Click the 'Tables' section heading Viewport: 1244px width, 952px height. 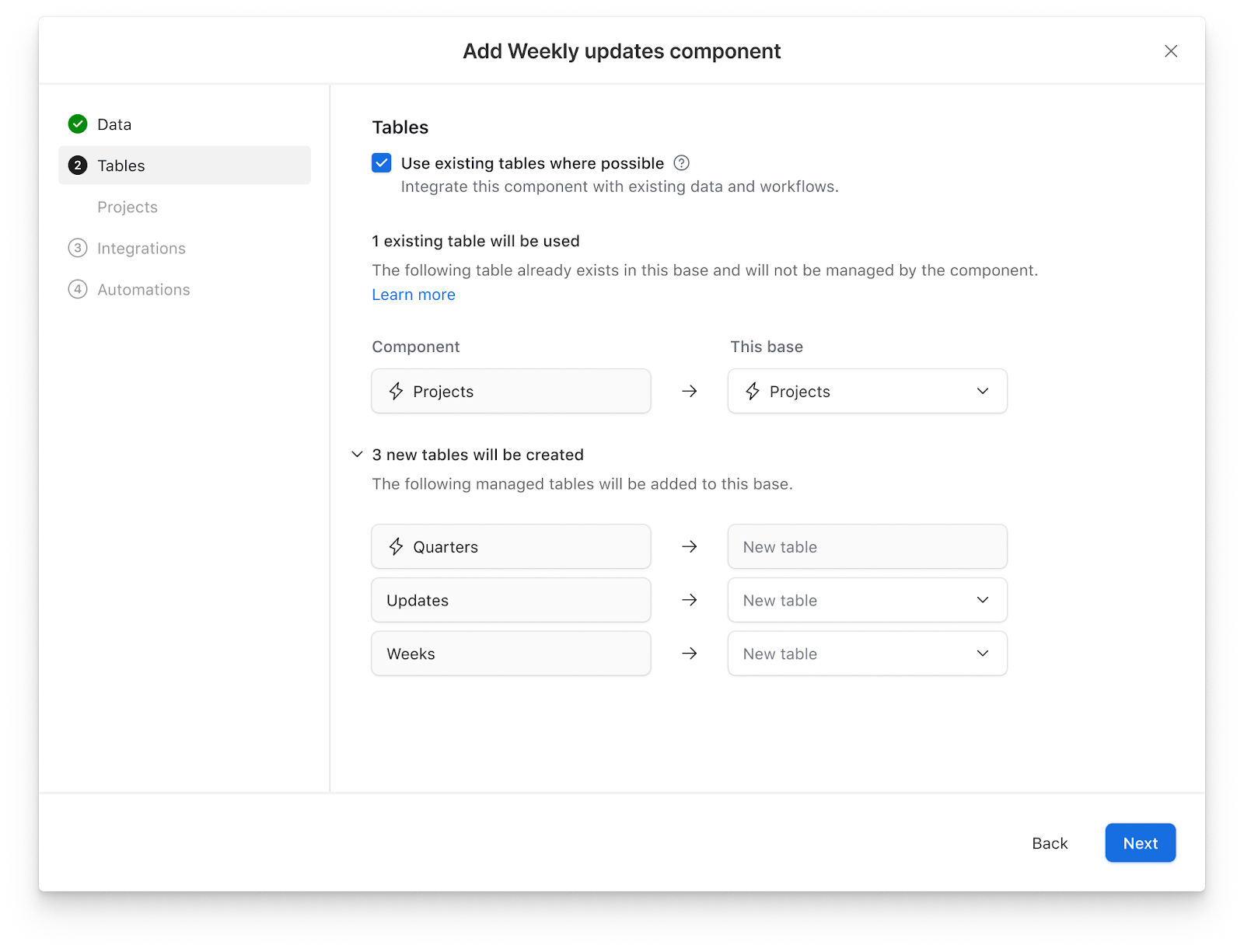(400, 127)
